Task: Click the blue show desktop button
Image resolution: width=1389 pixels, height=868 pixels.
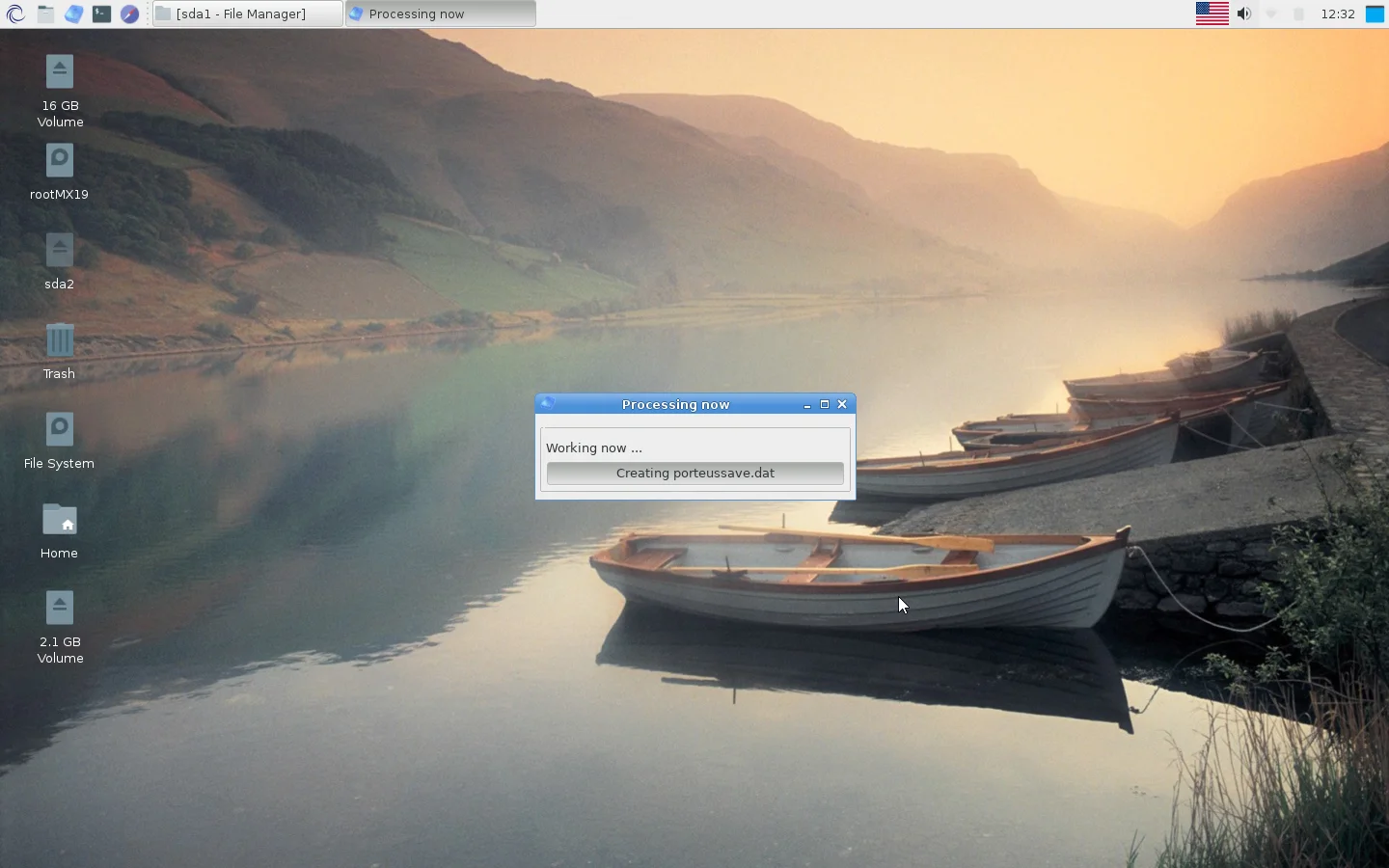Action: coord(1375,14)
